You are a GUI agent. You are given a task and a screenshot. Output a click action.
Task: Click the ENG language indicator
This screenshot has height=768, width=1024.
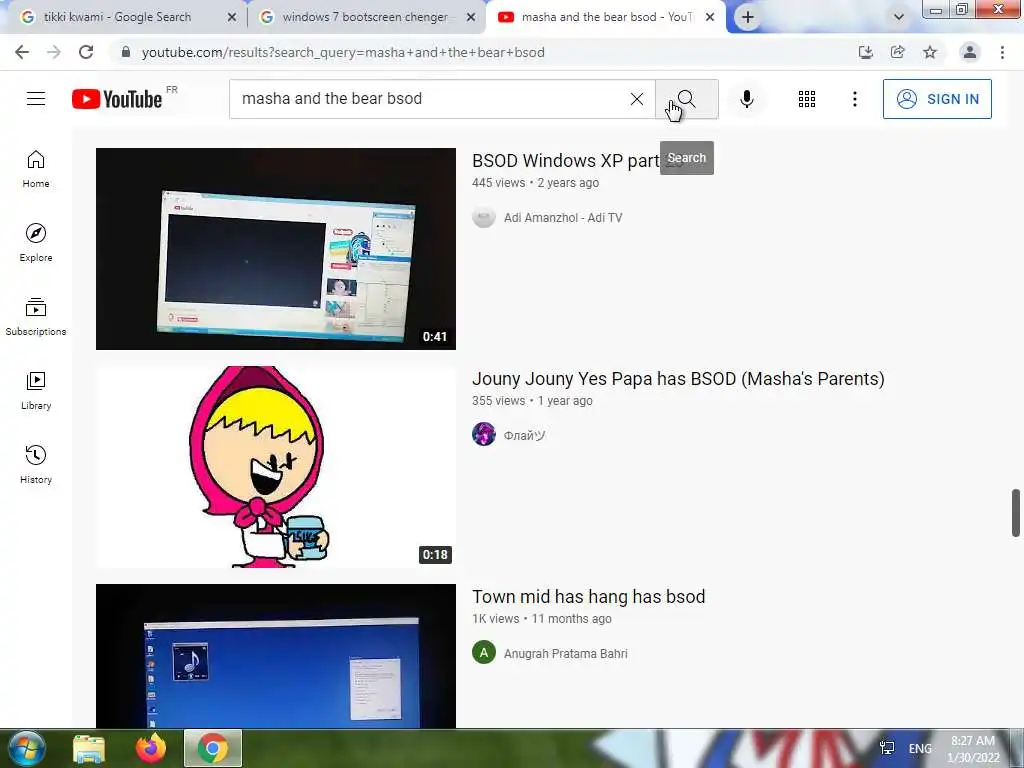pos(920,748)
